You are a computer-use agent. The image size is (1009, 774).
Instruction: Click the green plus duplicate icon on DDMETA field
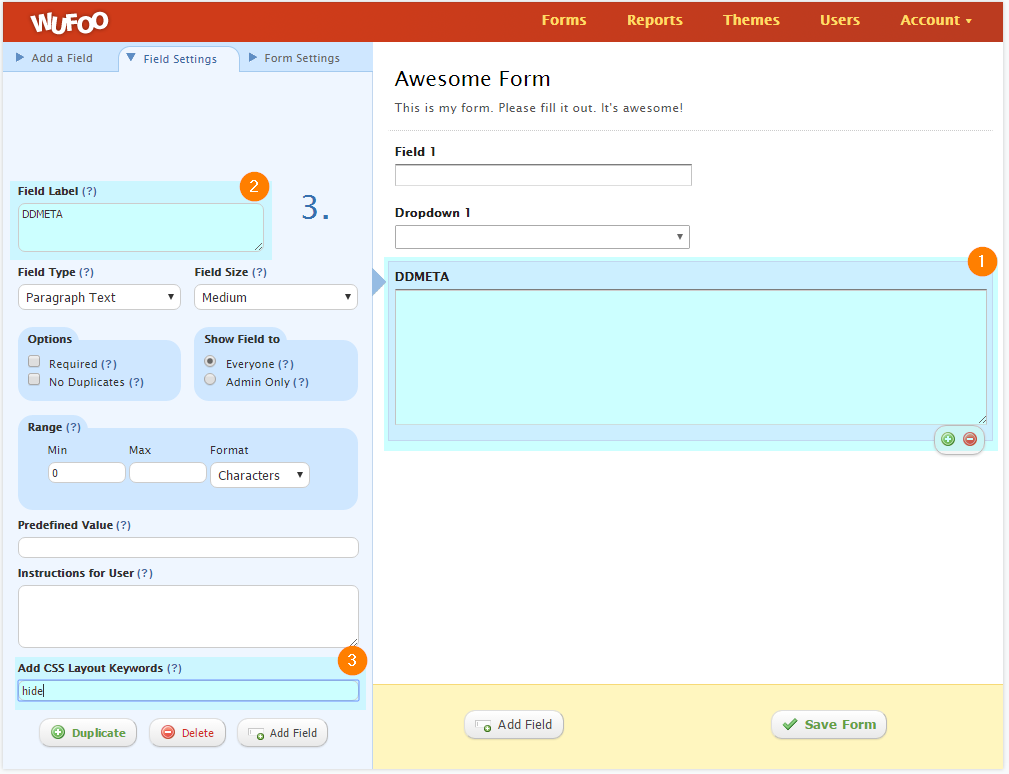[948, 439]
